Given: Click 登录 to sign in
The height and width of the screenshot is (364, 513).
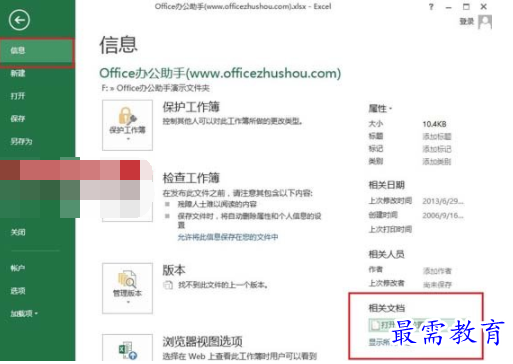Looking at the screenshot, I should 467,22.
